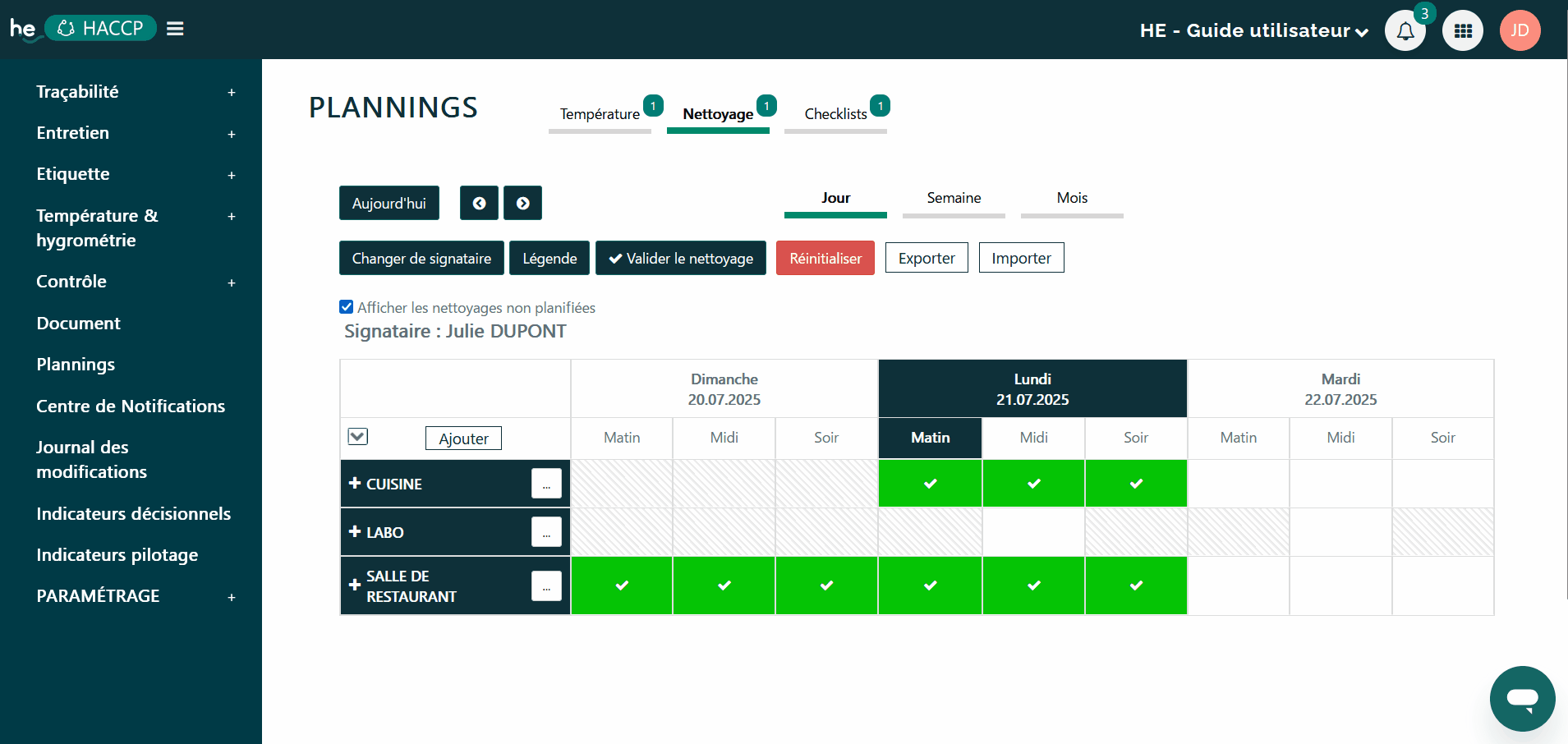Click the Ajouter button
Viewport: 1568px width, 744px height.
(x=463, y=439)
